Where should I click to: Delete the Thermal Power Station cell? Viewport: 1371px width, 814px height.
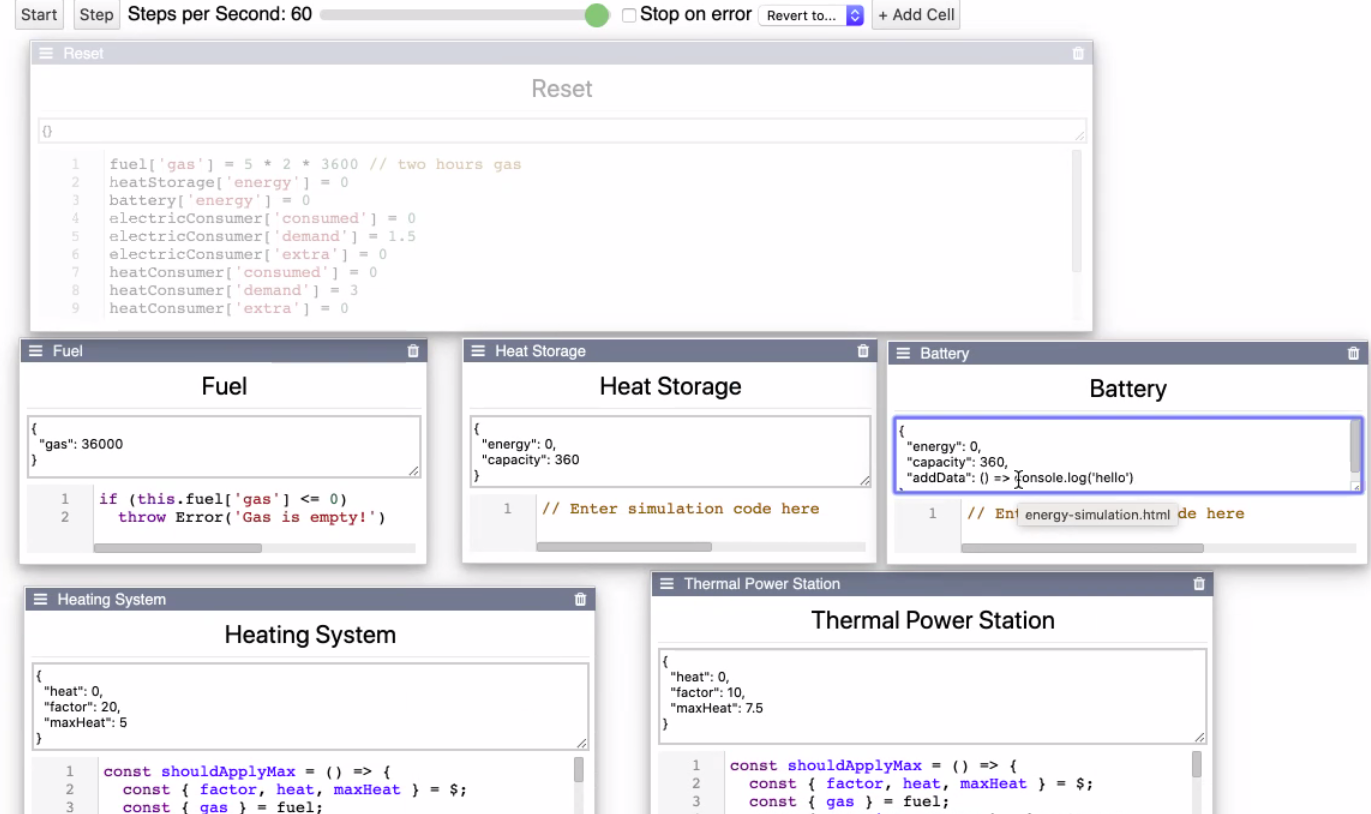point(1199,584)
